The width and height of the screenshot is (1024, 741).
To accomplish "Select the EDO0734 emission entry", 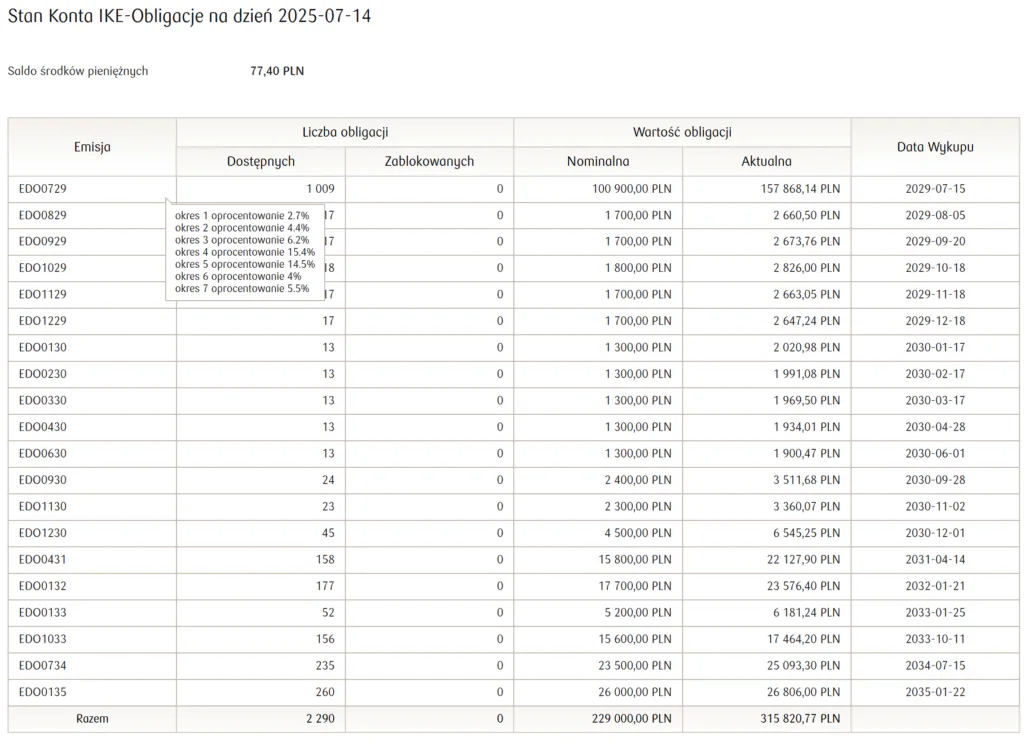I will 43,666.
